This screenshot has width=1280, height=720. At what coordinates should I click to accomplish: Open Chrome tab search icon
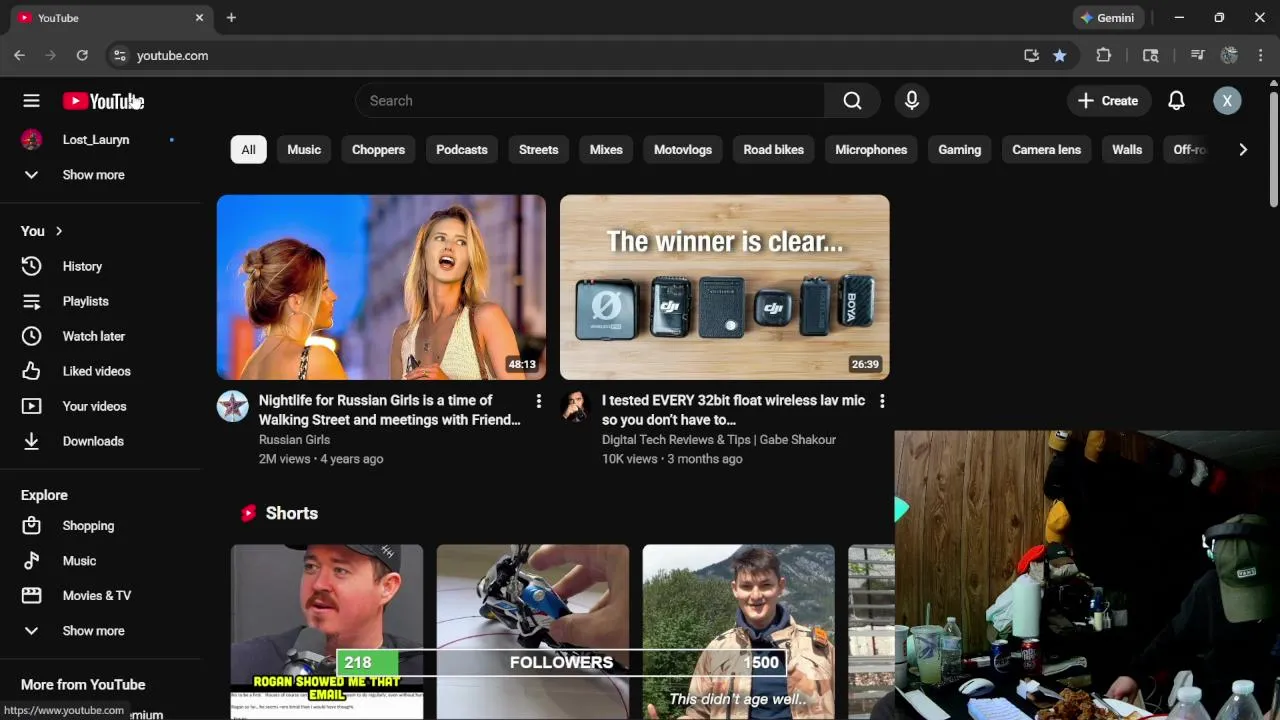tap(1151, 55)
